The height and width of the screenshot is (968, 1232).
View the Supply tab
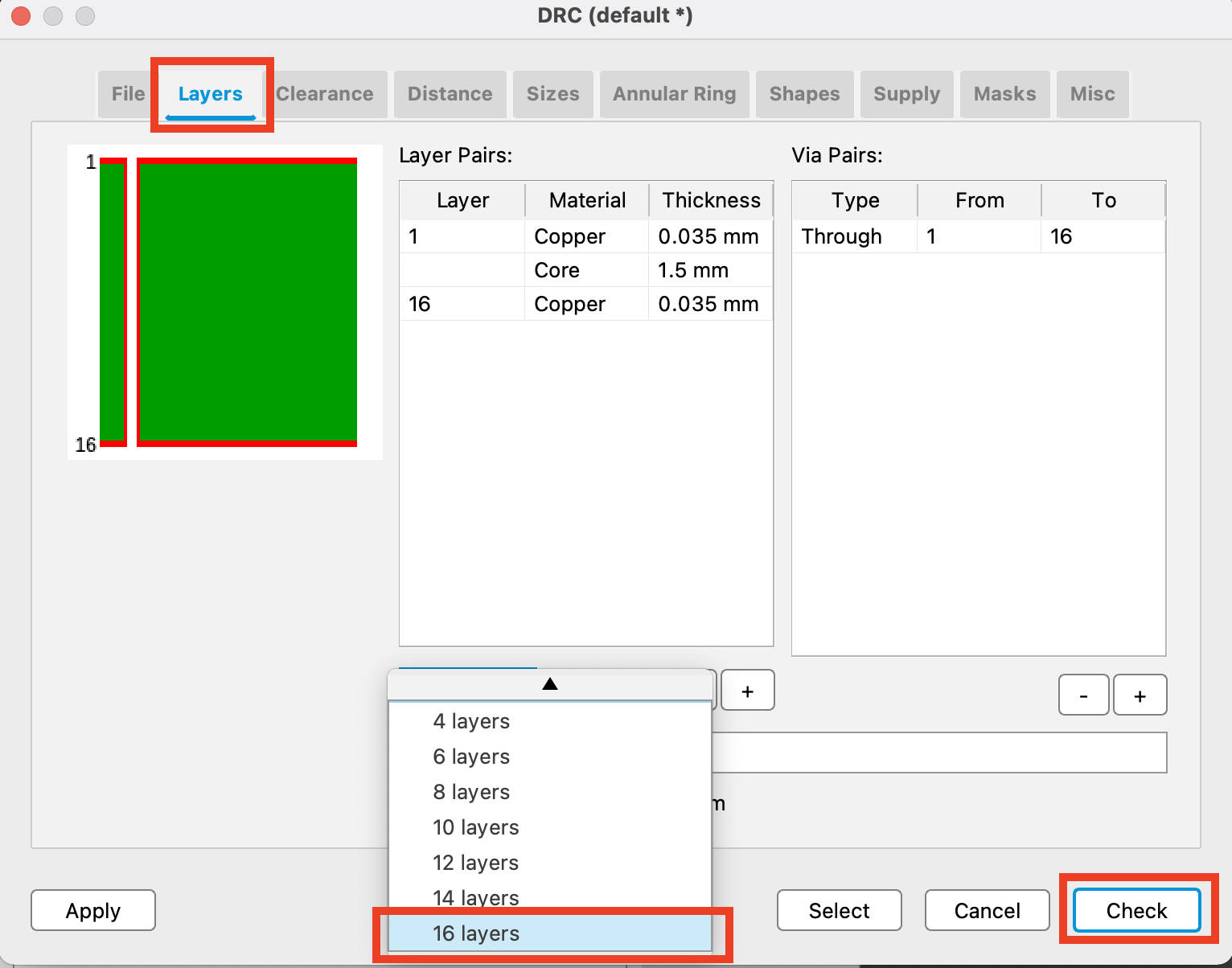[906, 94]
